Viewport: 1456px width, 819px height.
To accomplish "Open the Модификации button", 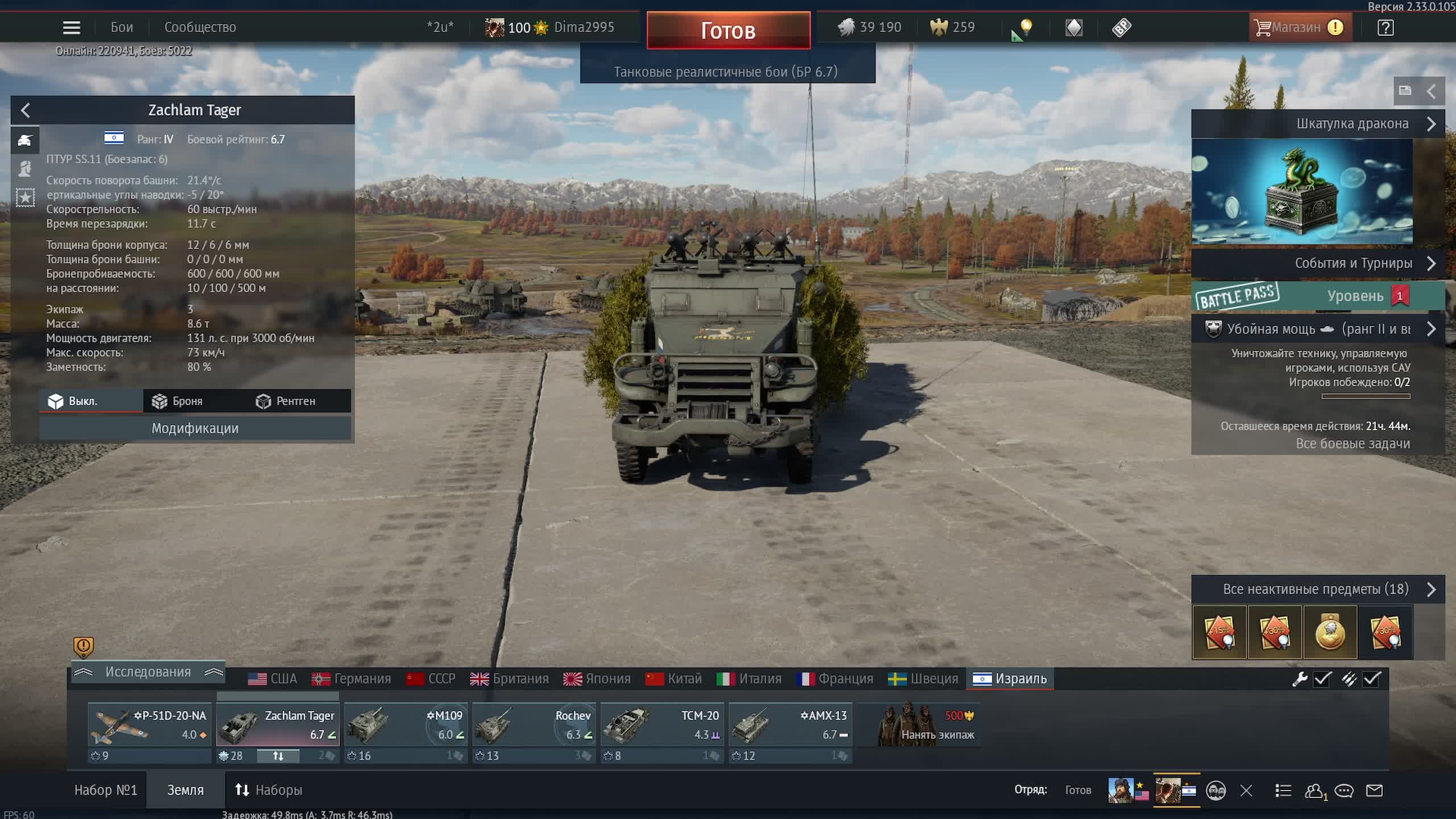I will coord(195,428).
